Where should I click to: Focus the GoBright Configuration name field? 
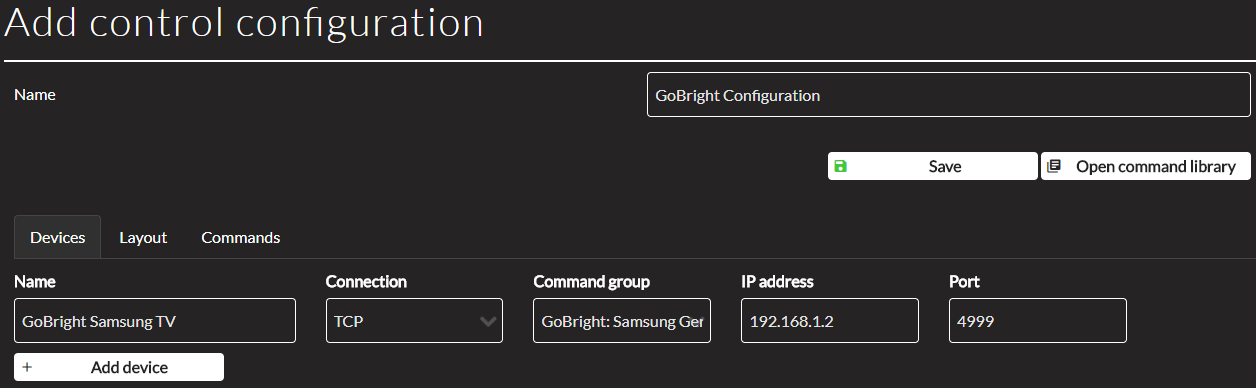949,95
